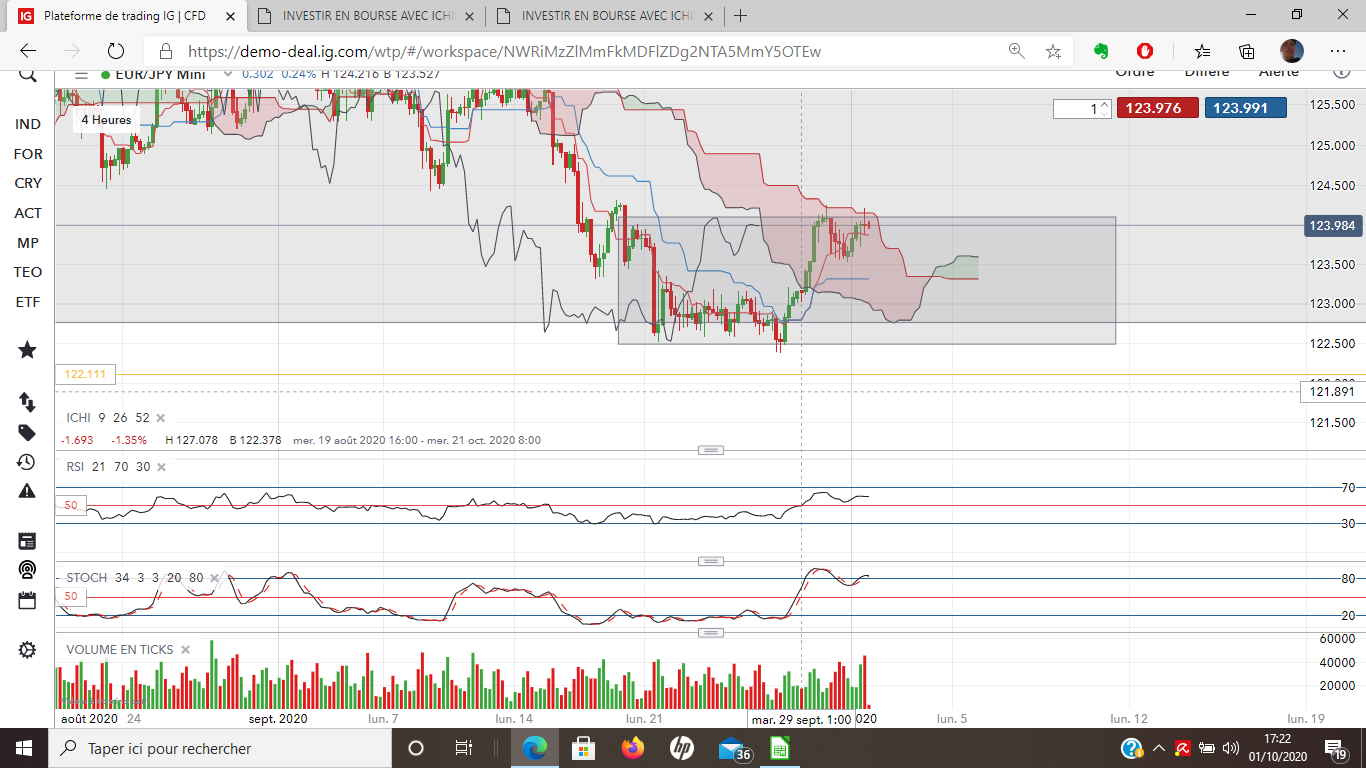
Task: Grab the divider handle above the RSI panel
Action: tap(711, 451)
